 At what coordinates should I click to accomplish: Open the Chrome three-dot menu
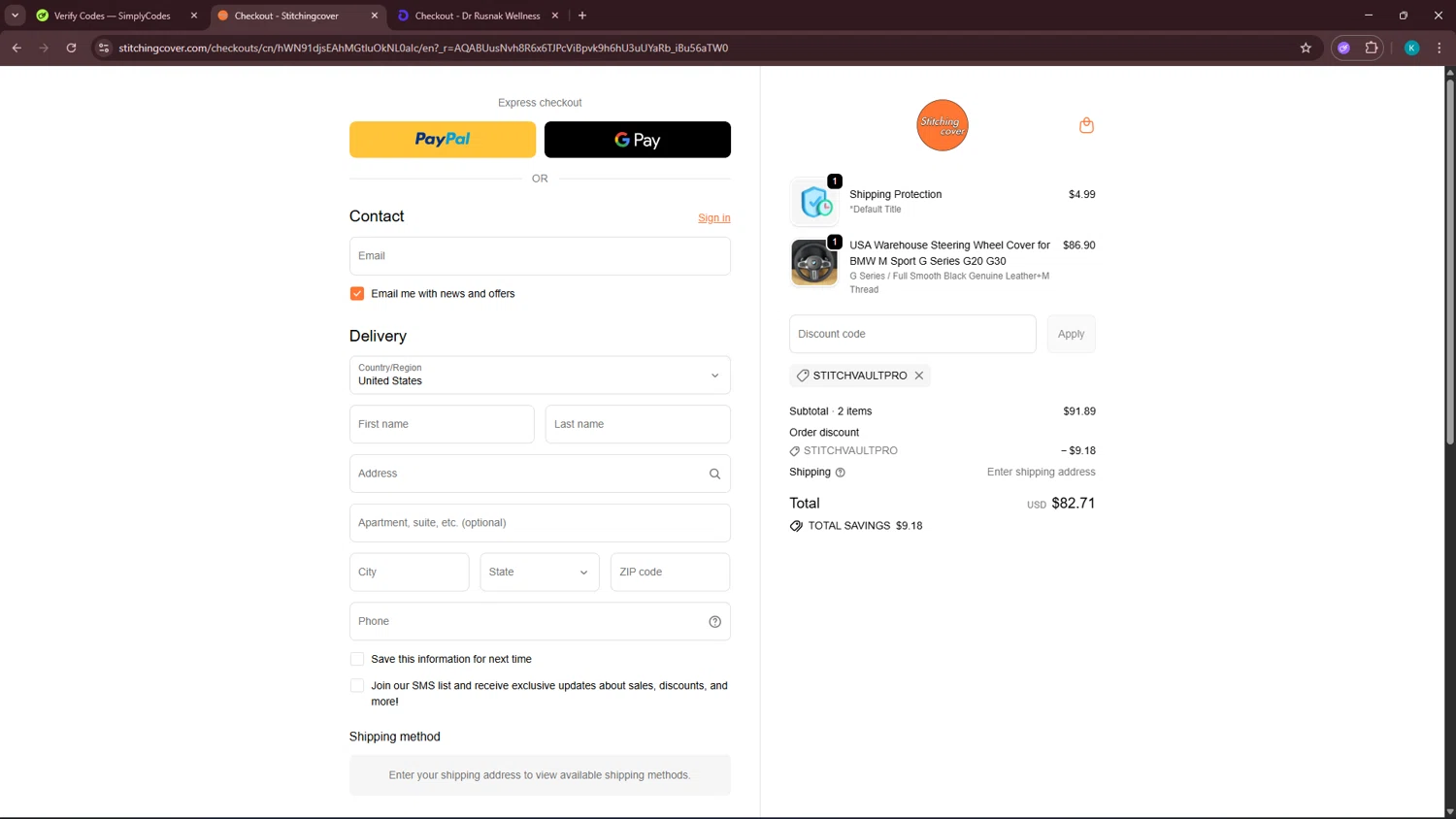pyautogui.click(x=1439, y=48)
